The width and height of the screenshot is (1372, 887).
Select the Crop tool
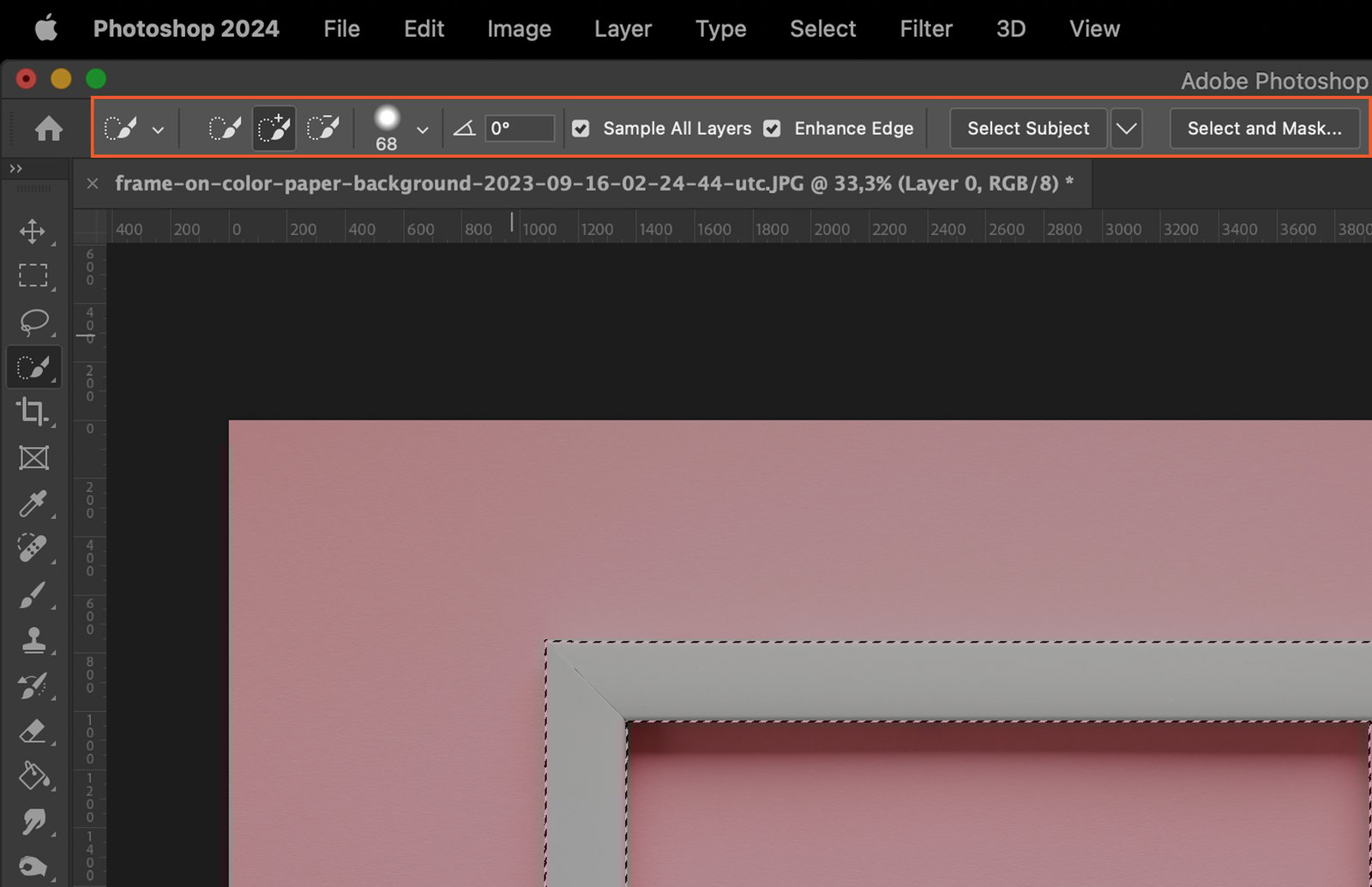point(33,412)
